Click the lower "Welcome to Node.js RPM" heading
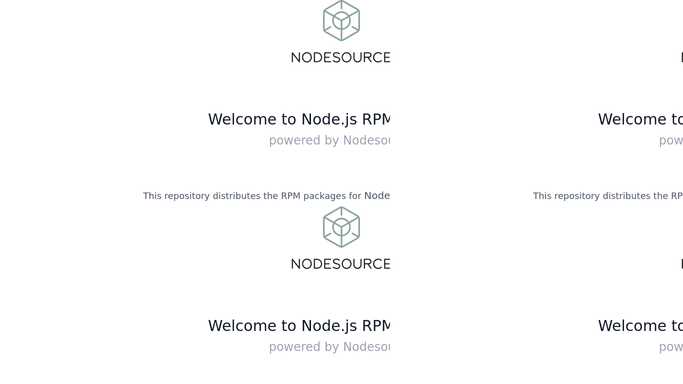 tap(299, 326)
